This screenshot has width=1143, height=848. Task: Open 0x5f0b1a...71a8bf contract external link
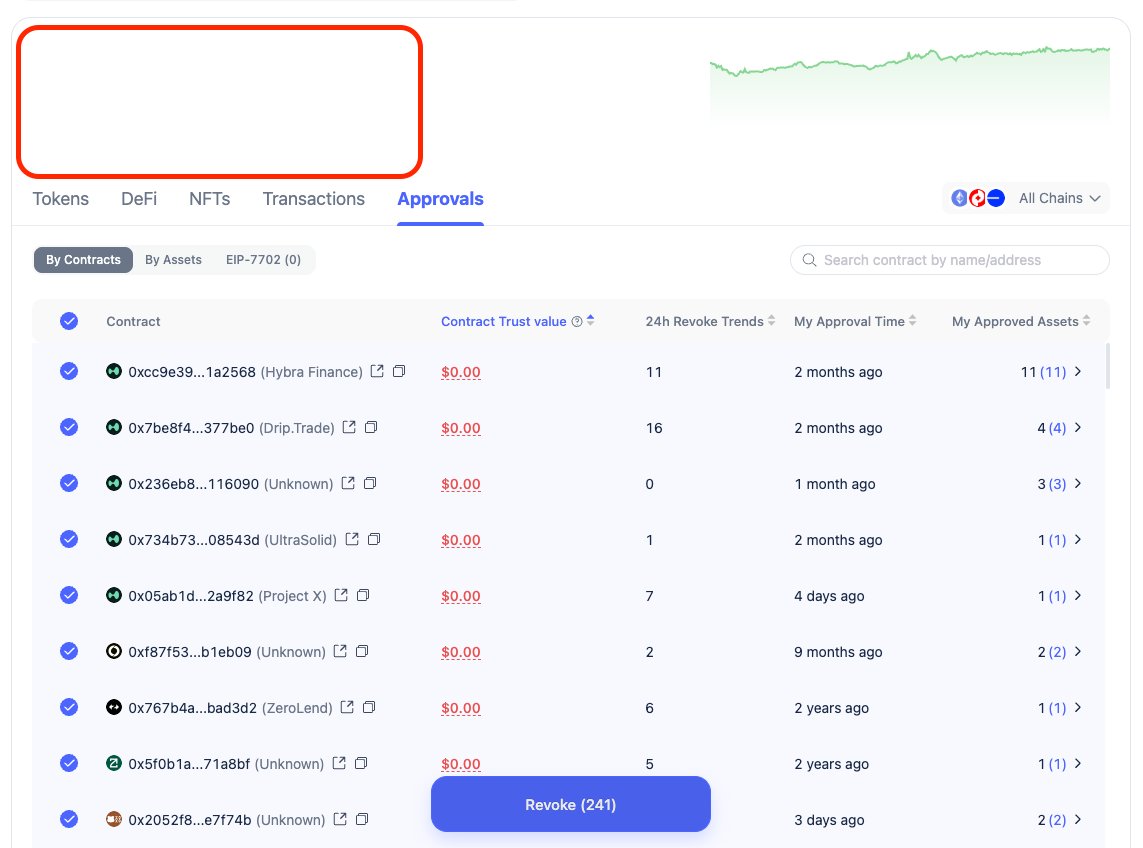tap(339, 763)
